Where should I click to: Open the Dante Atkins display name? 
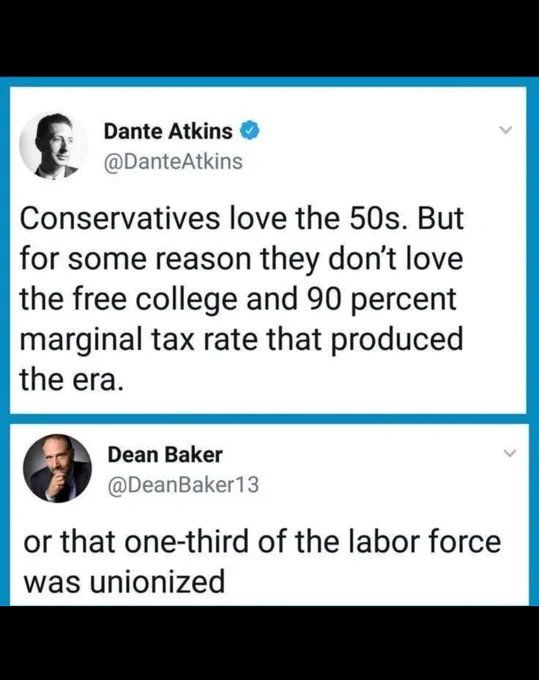click(168, 131)
